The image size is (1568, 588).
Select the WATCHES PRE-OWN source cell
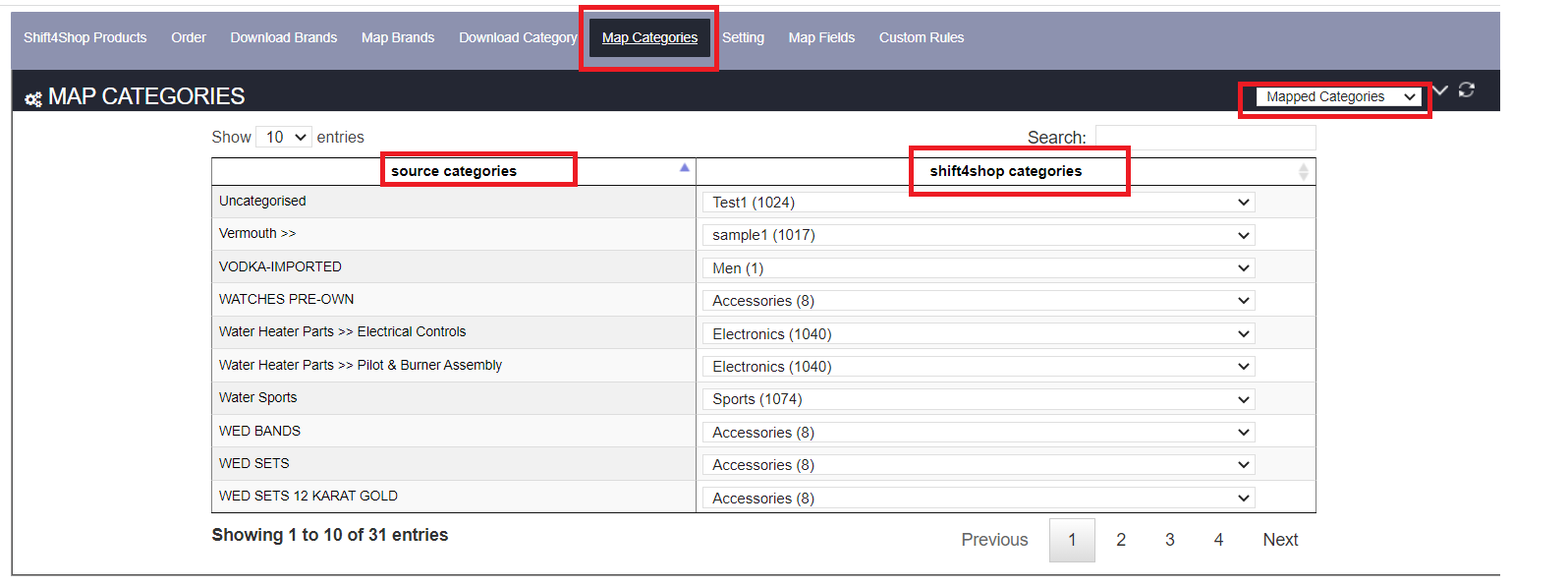click(454, 300)
